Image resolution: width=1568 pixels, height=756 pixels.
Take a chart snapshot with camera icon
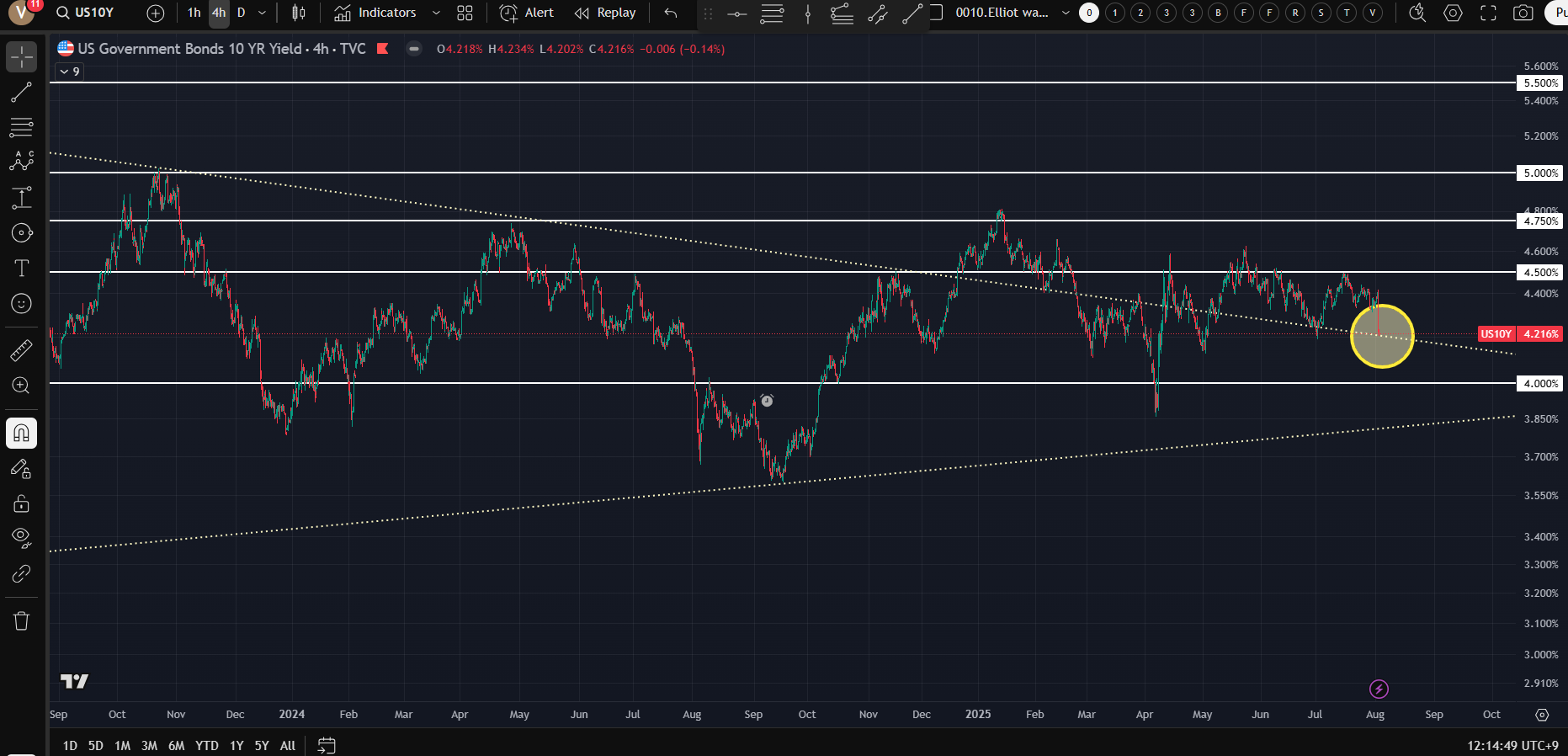click(1523, 13)
